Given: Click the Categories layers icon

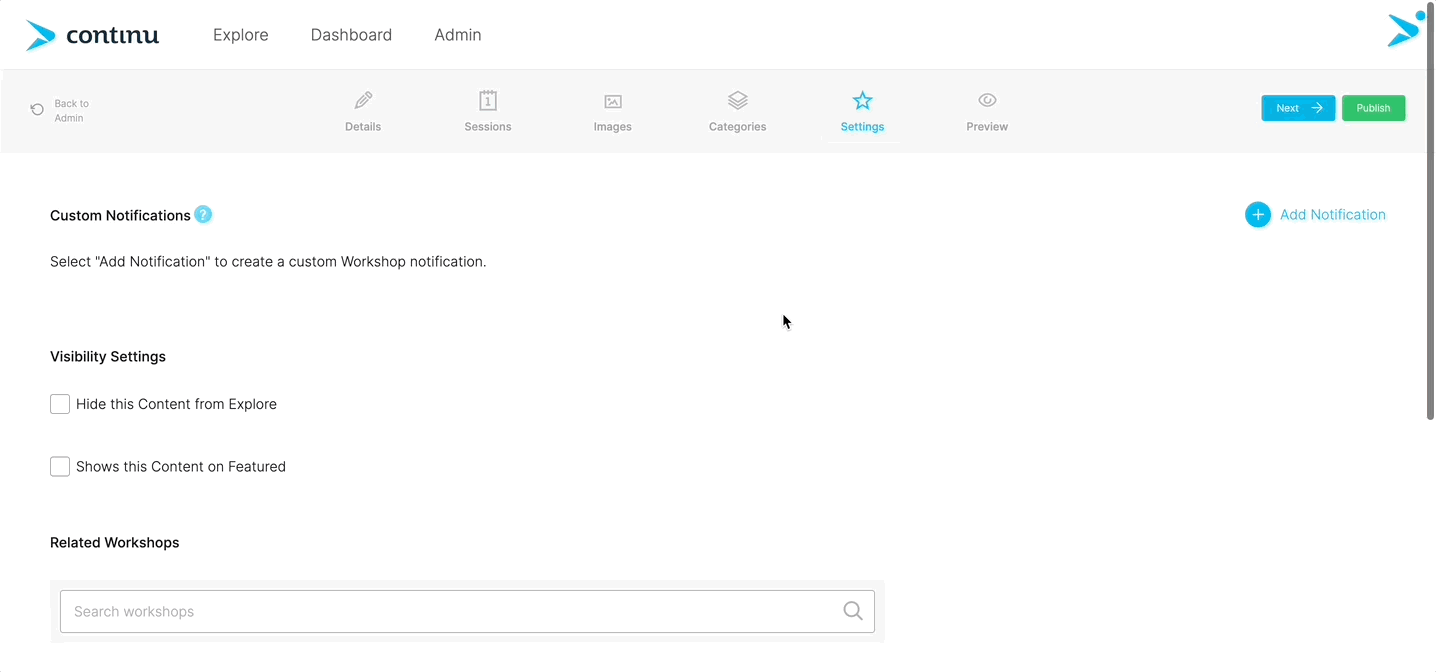Looking at the screenshot, I should point(737,100).
